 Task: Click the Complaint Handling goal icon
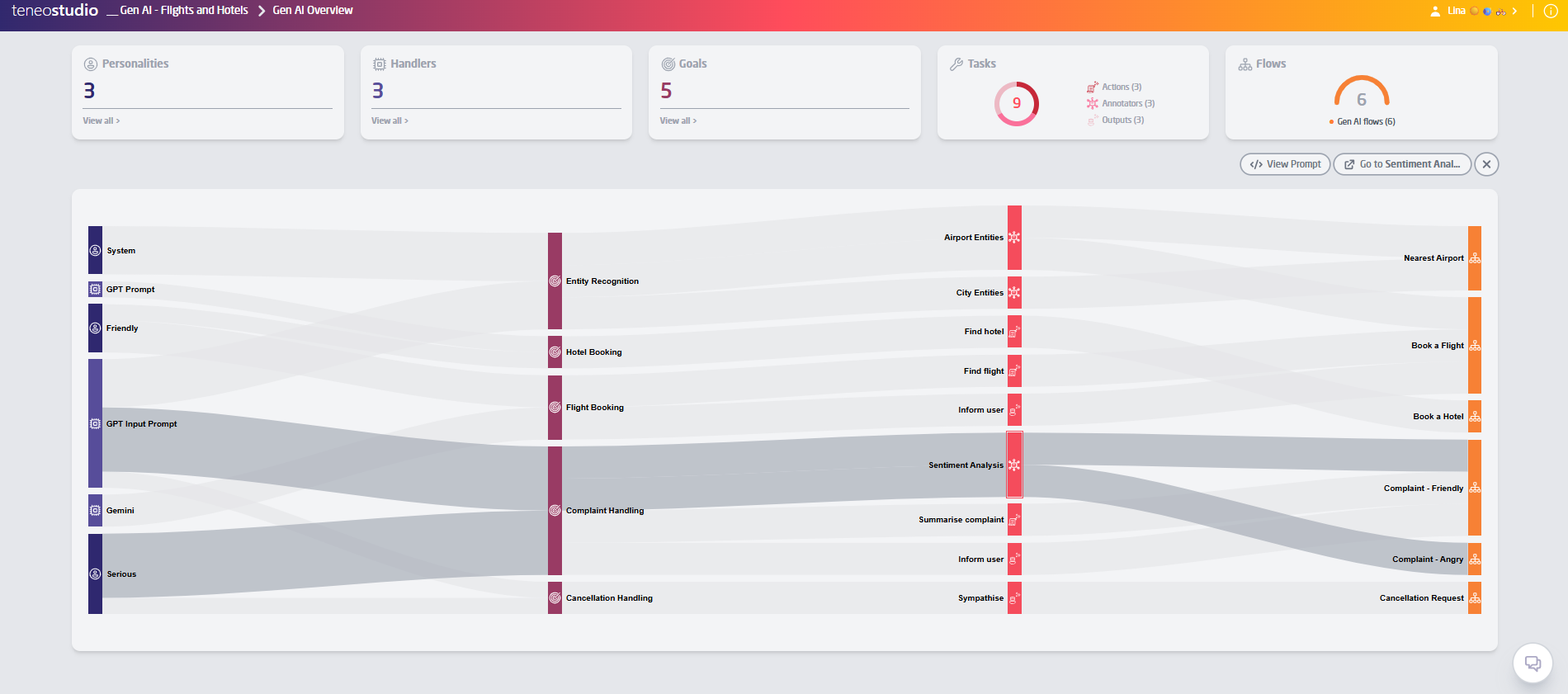[x=555, y=511]
